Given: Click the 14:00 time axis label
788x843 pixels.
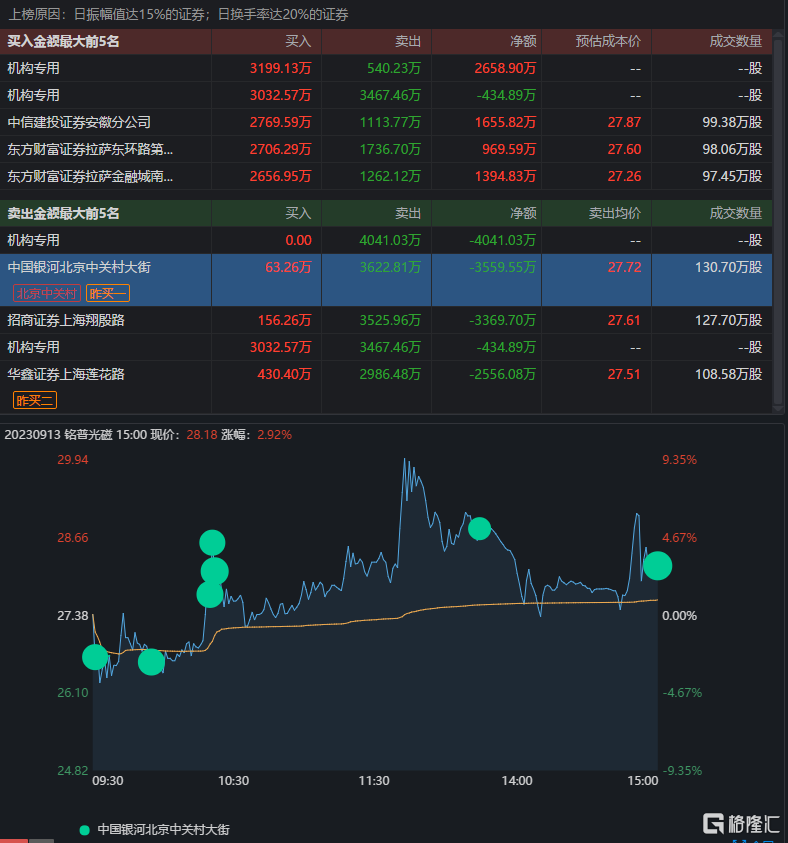Looking at the screenshot, I should click(517, 781).
